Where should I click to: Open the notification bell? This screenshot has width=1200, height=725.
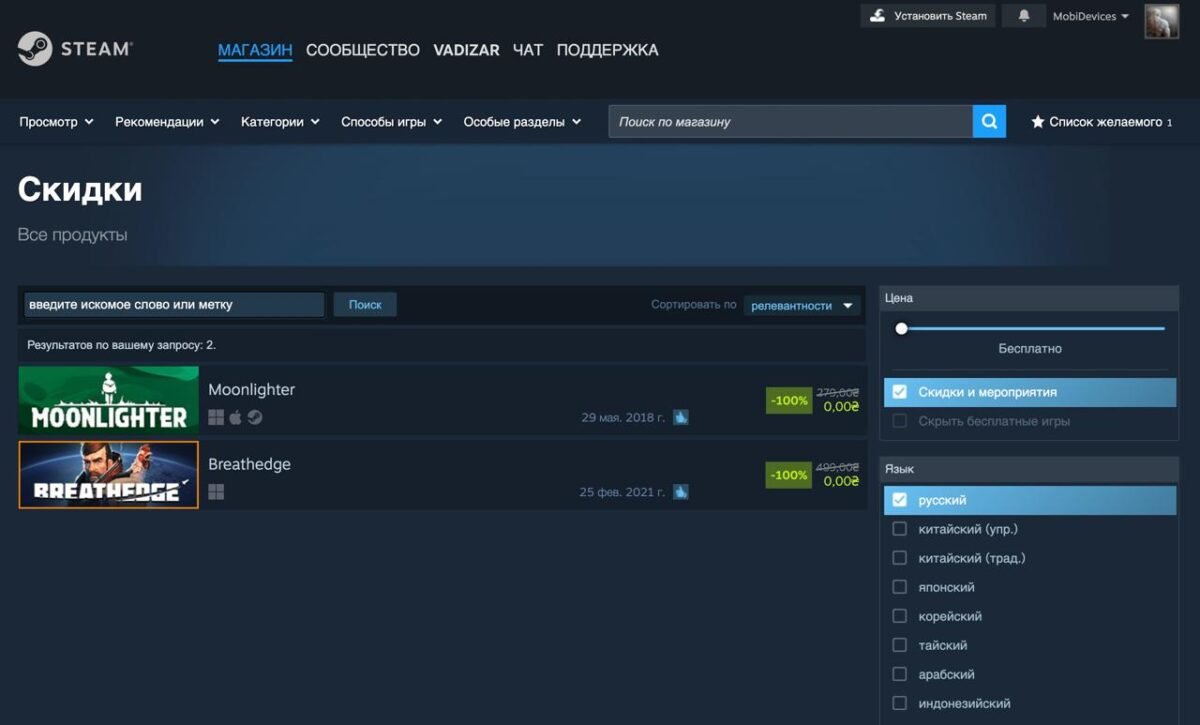[1024, 16]
